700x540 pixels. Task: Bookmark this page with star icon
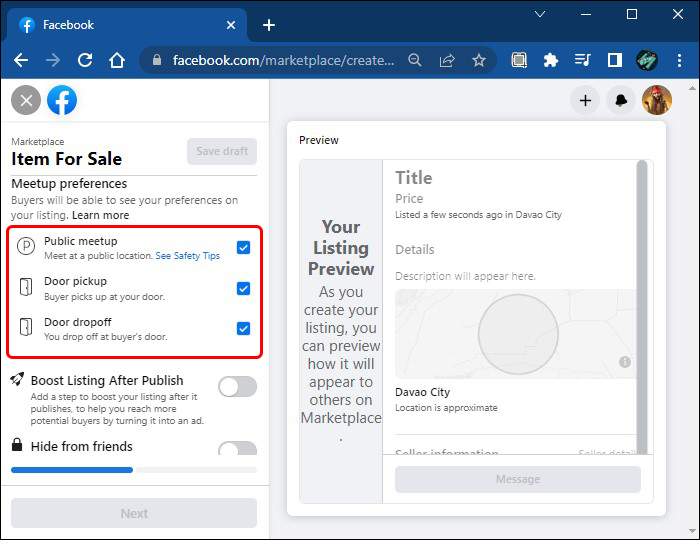479,60
